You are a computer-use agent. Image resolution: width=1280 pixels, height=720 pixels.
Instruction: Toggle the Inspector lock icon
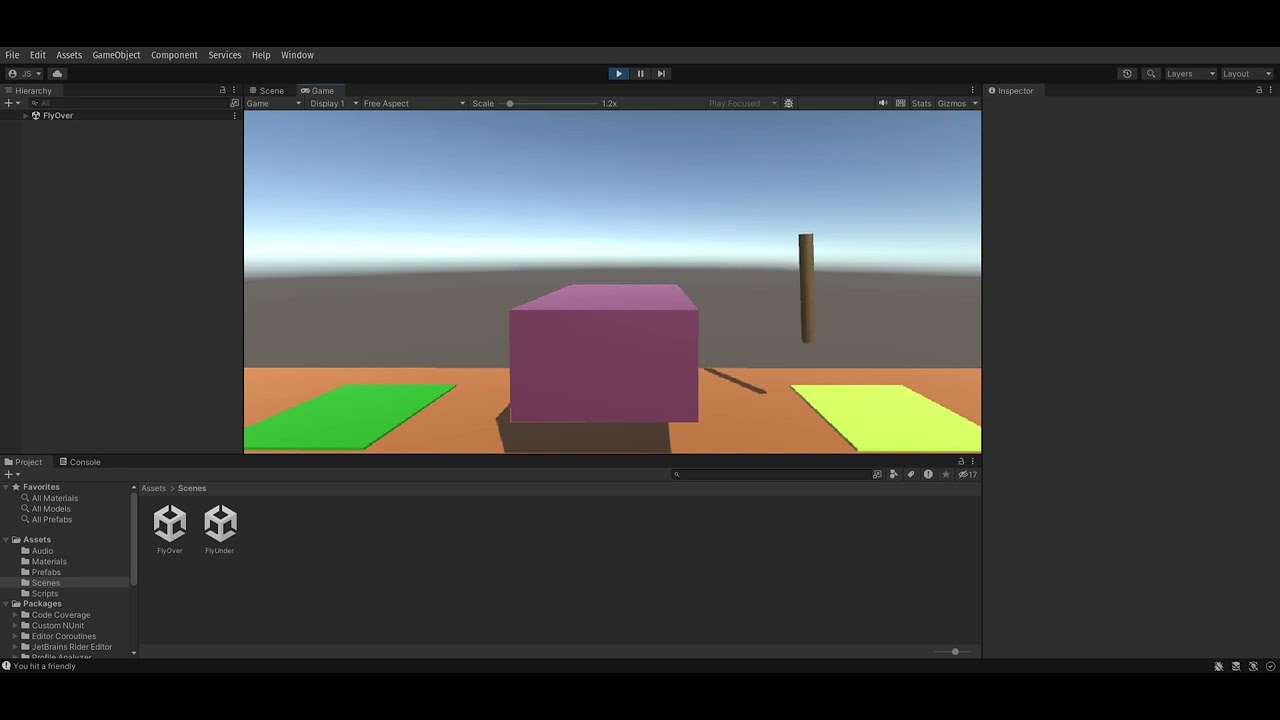click(1259, 90)
